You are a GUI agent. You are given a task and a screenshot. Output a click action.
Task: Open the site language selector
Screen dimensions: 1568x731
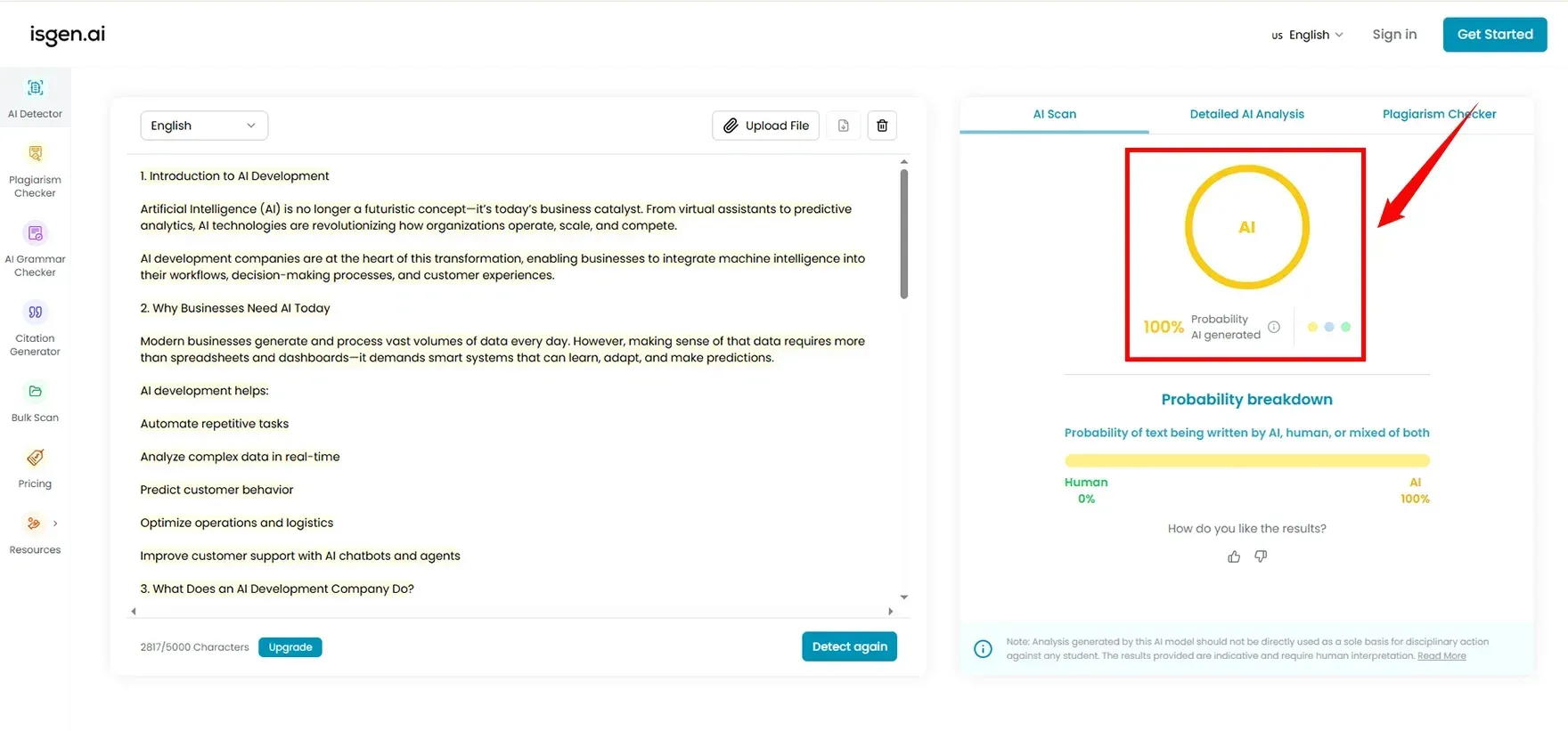[x=1307, y=35]
